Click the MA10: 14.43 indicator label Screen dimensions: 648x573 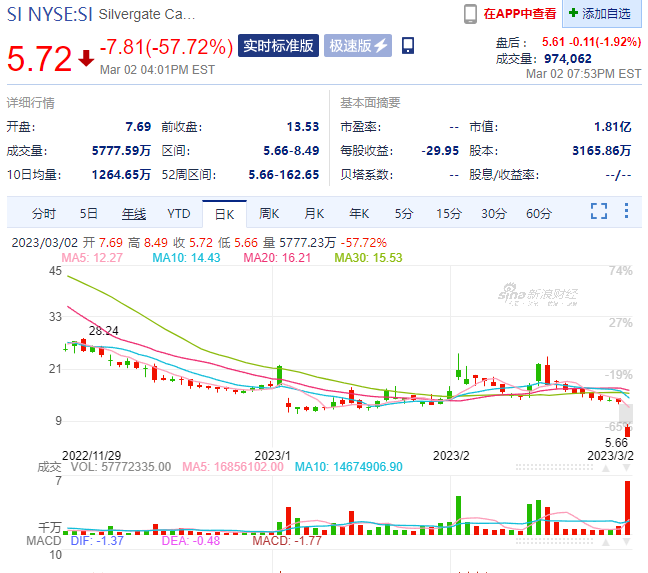[186, 258]
